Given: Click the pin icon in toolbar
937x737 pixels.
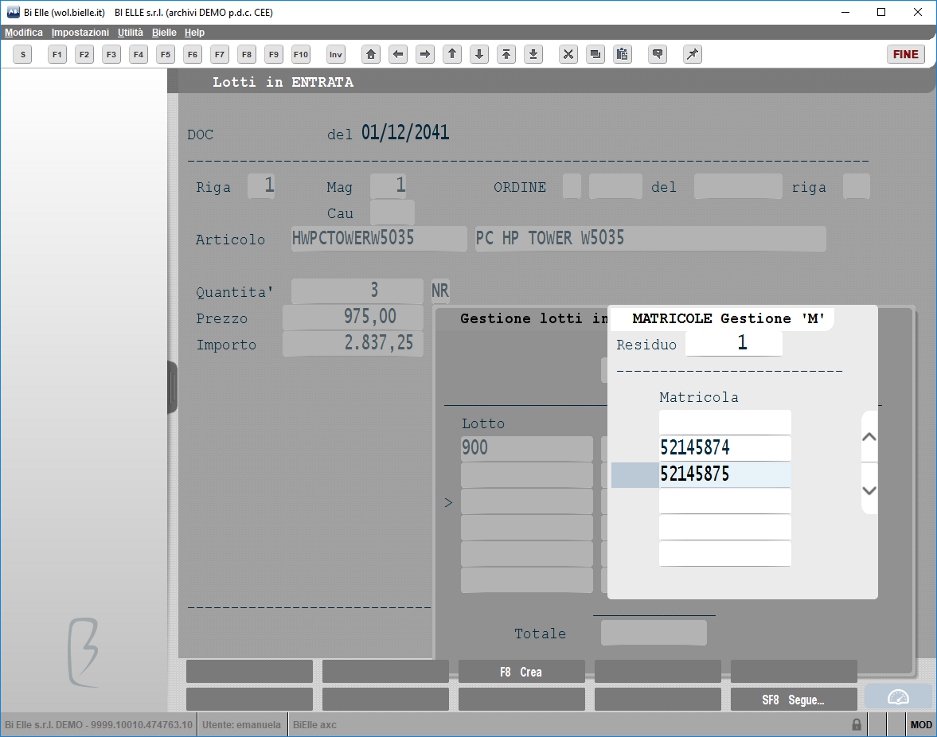Looking at the screenshot, I should coord(692,54).
